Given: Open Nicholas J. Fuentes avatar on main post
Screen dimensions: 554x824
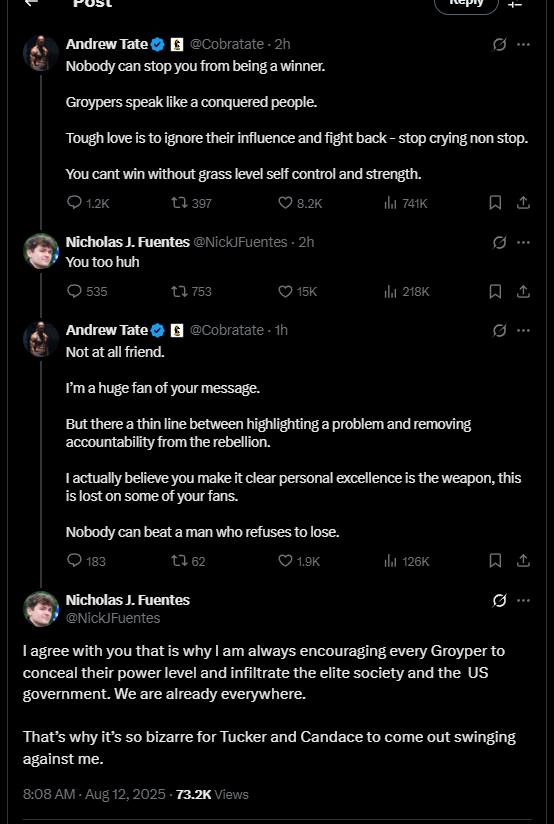Looking at the screenshot, I should 41,609.
